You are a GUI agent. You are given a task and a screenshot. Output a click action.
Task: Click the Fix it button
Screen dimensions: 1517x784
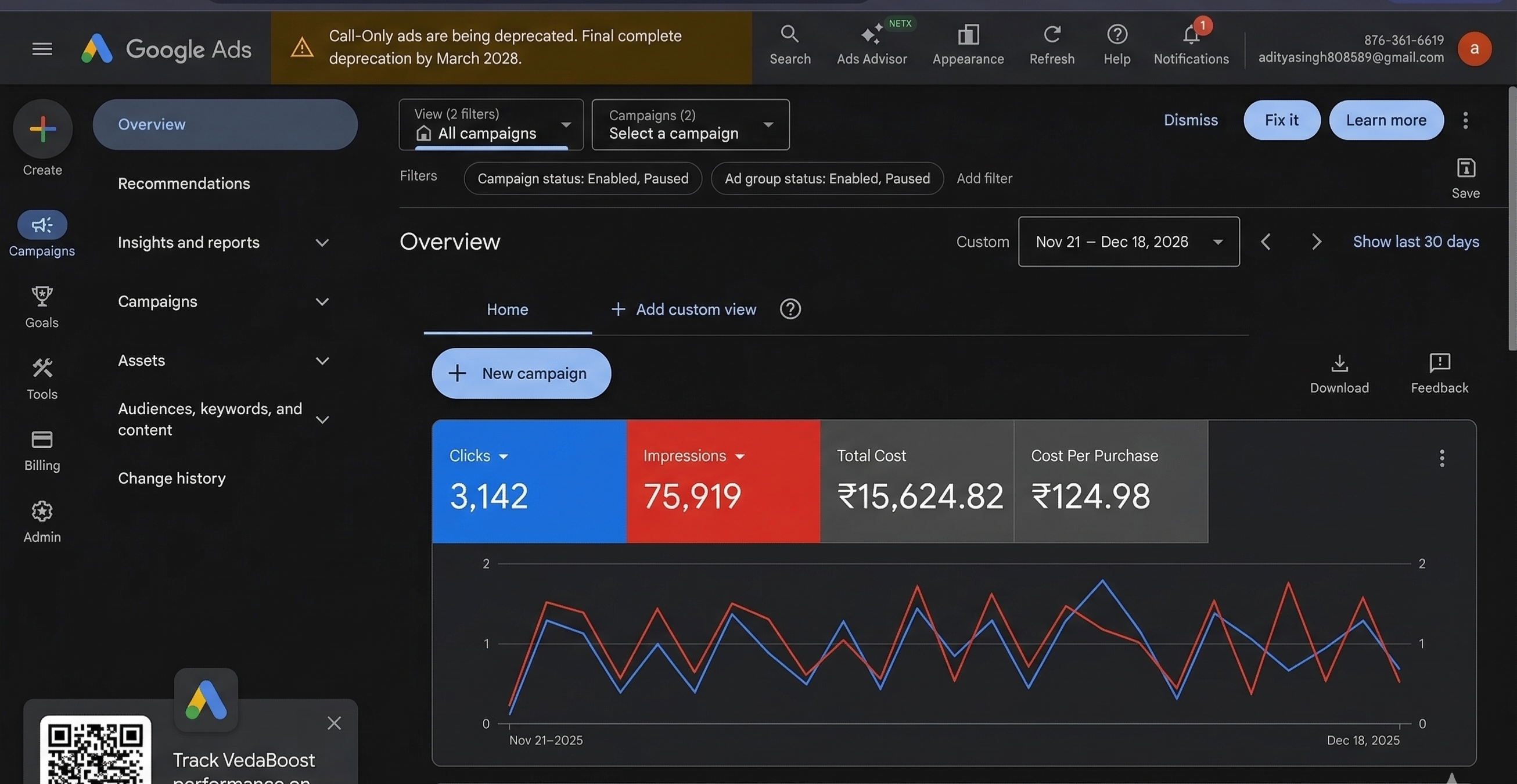point(1281,120)
